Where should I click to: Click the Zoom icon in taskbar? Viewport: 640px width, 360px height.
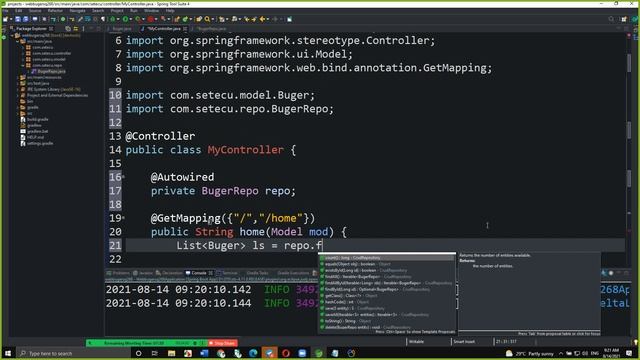point(302,353)
